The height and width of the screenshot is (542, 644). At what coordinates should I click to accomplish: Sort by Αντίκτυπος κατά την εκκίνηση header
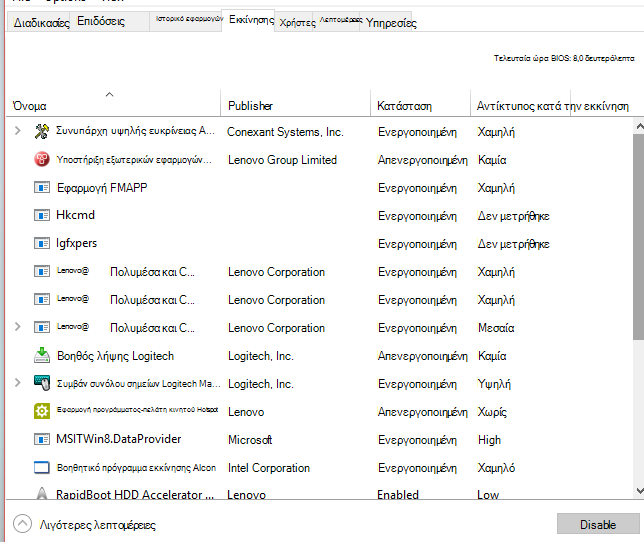click(552, 106)
